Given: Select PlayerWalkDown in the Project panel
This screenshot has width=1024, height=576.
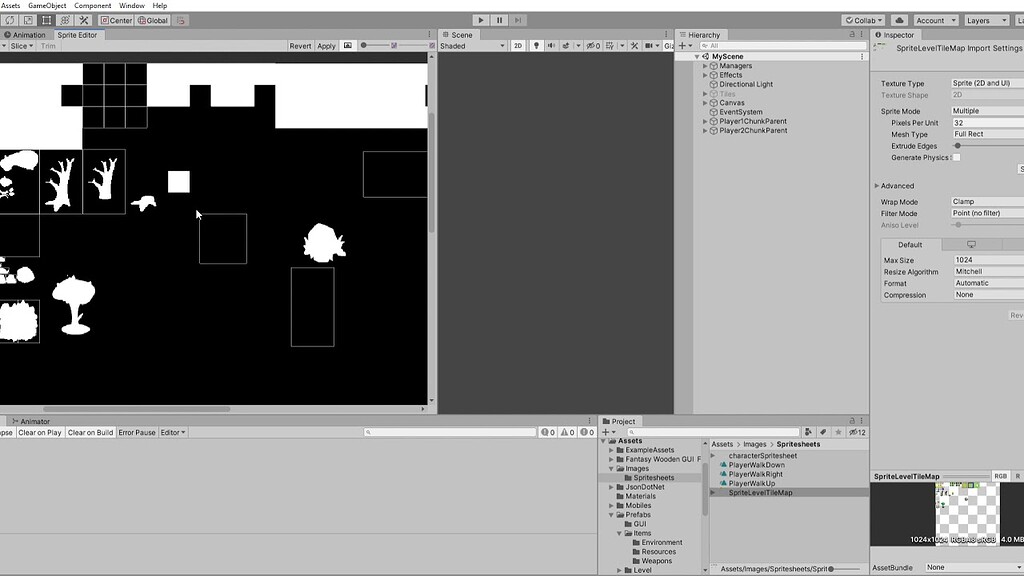Looking at the screenshot, I should [x=755, y=464].
